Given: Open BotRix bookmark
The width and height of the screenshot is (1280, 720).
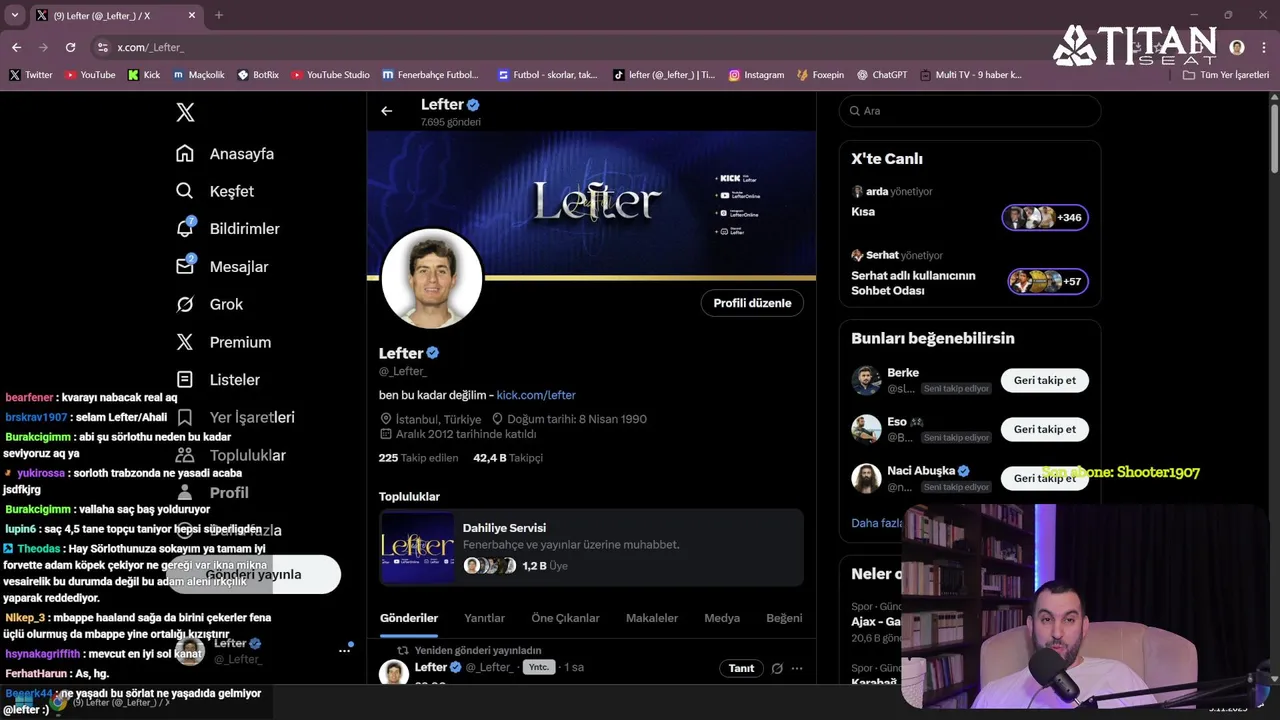Looking at the screenshot, I should (259, 75).
